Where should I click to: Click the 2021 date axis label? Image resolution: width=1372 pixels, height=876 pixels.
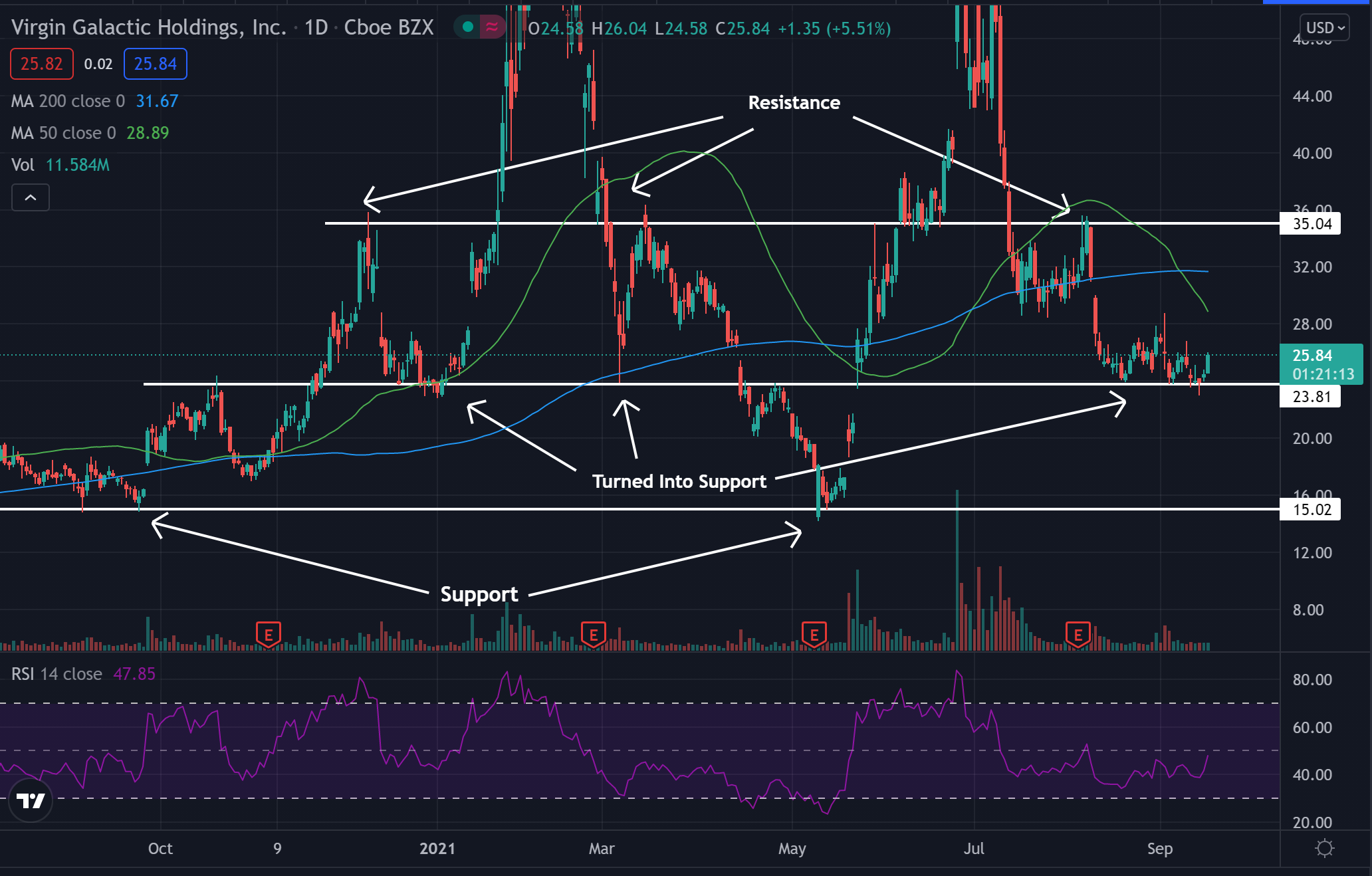[437, 849]
